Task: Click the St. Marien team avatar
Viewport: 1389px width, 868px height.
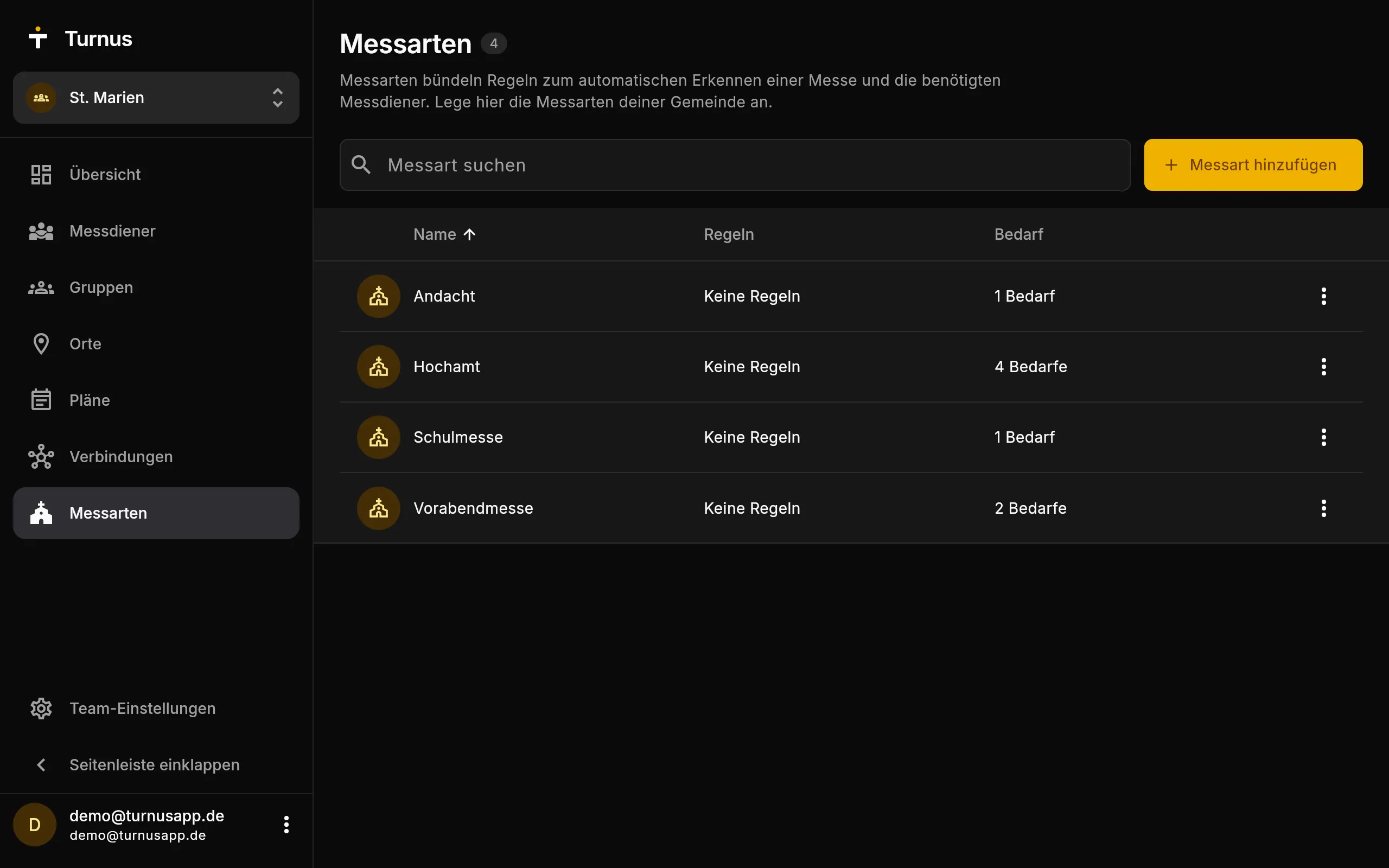Action: click(x=41, y=98)
